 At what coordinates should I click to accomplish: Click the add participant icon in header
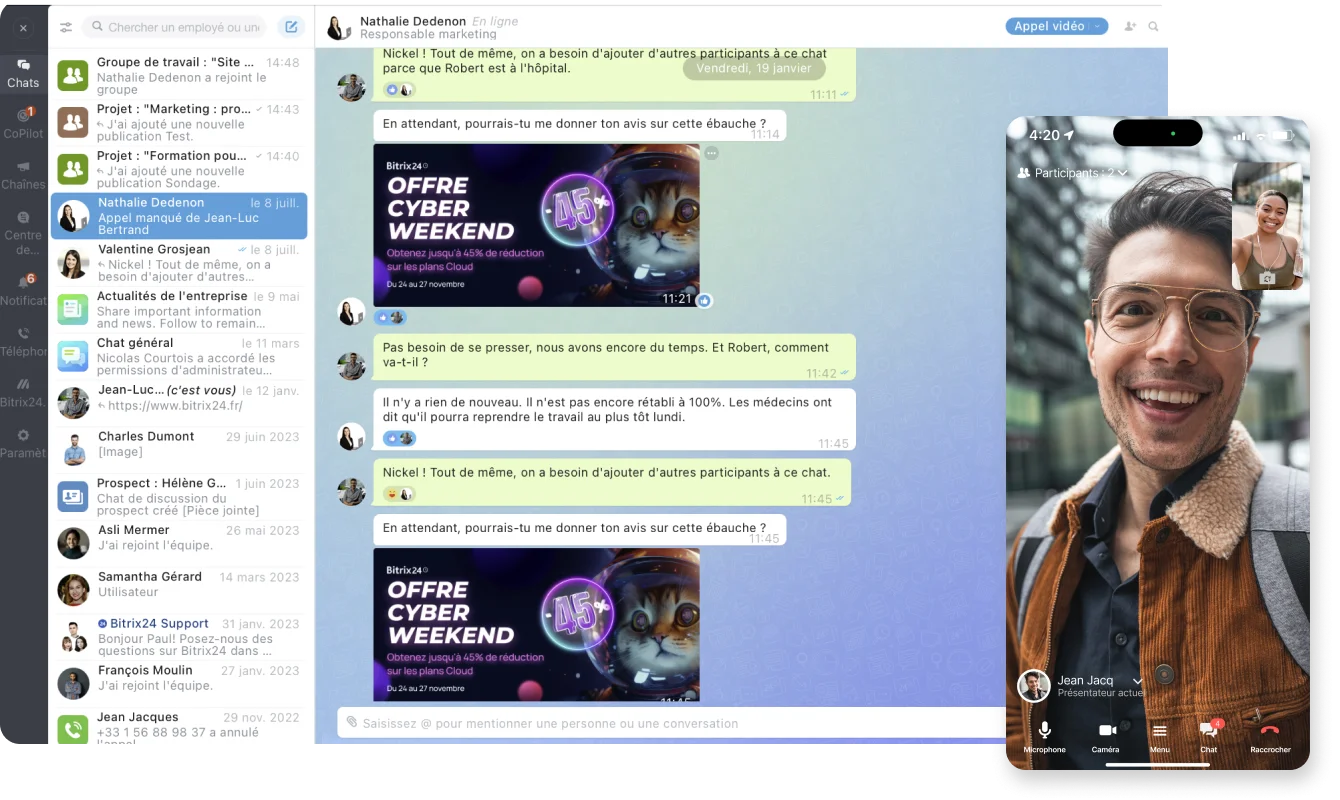coord(1130,27)
